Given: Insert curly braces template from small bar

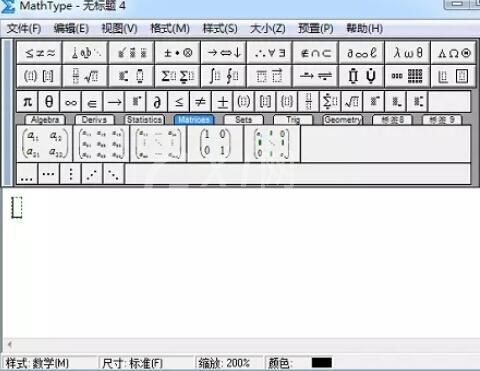Looking at the screenshot, I should [287, 101].
